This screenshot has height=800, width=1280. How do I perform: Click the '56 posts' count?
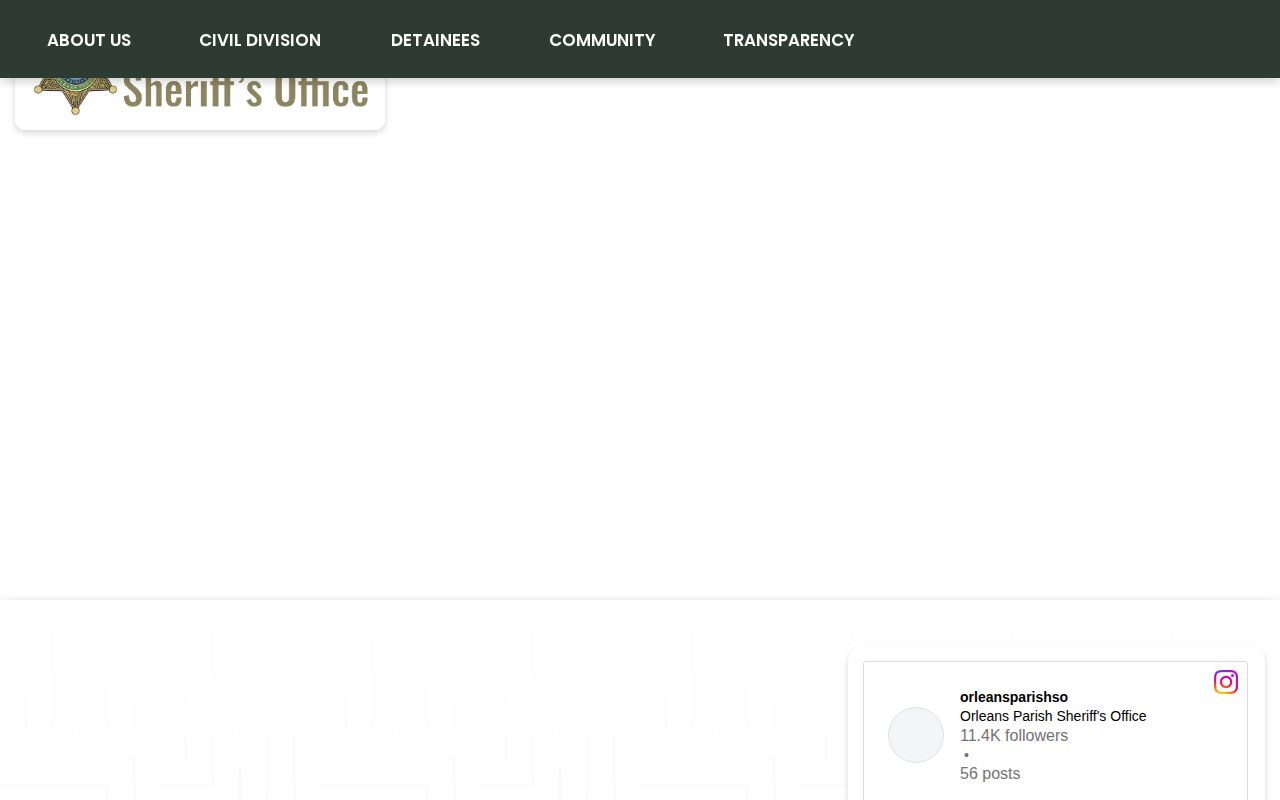click(x=990, y=773)
